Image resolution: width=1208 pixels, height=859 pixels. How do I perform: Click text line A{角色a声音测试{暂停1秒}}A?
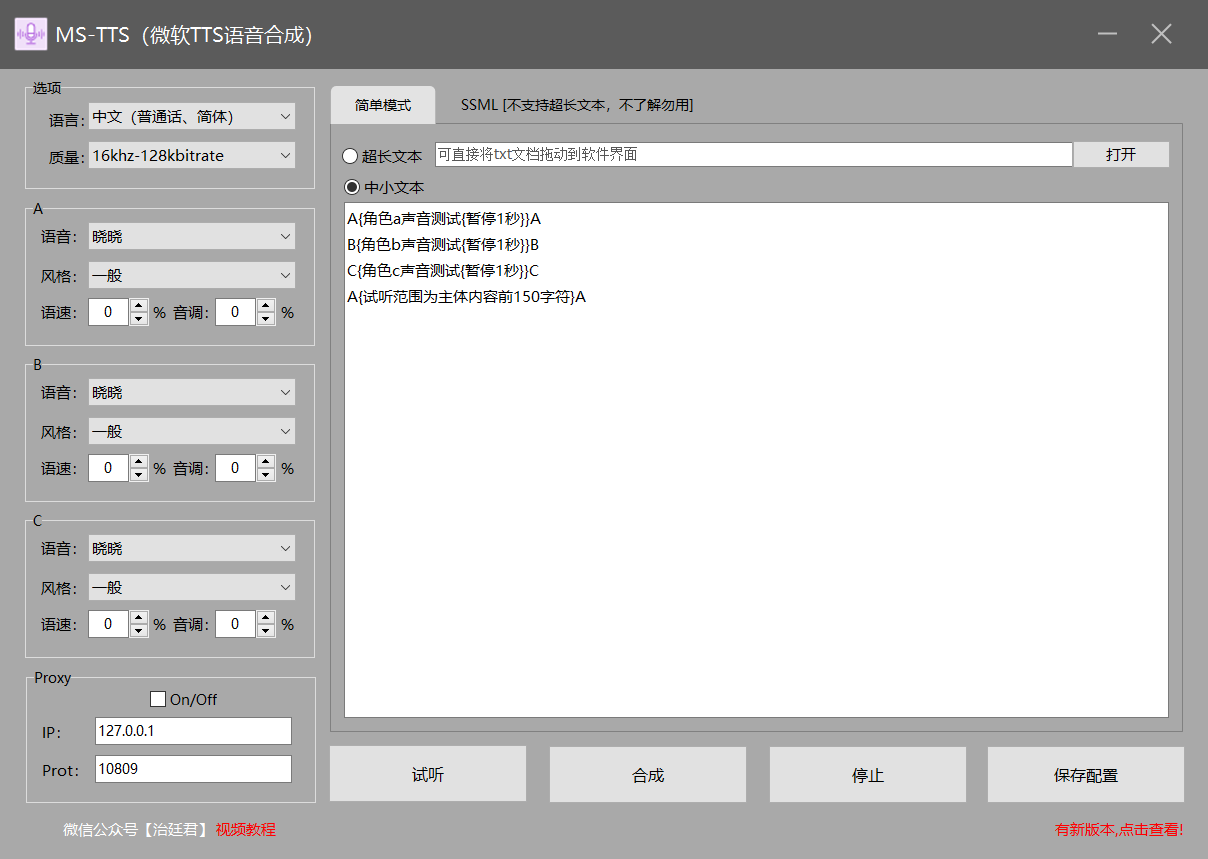[x=444, y=219]
